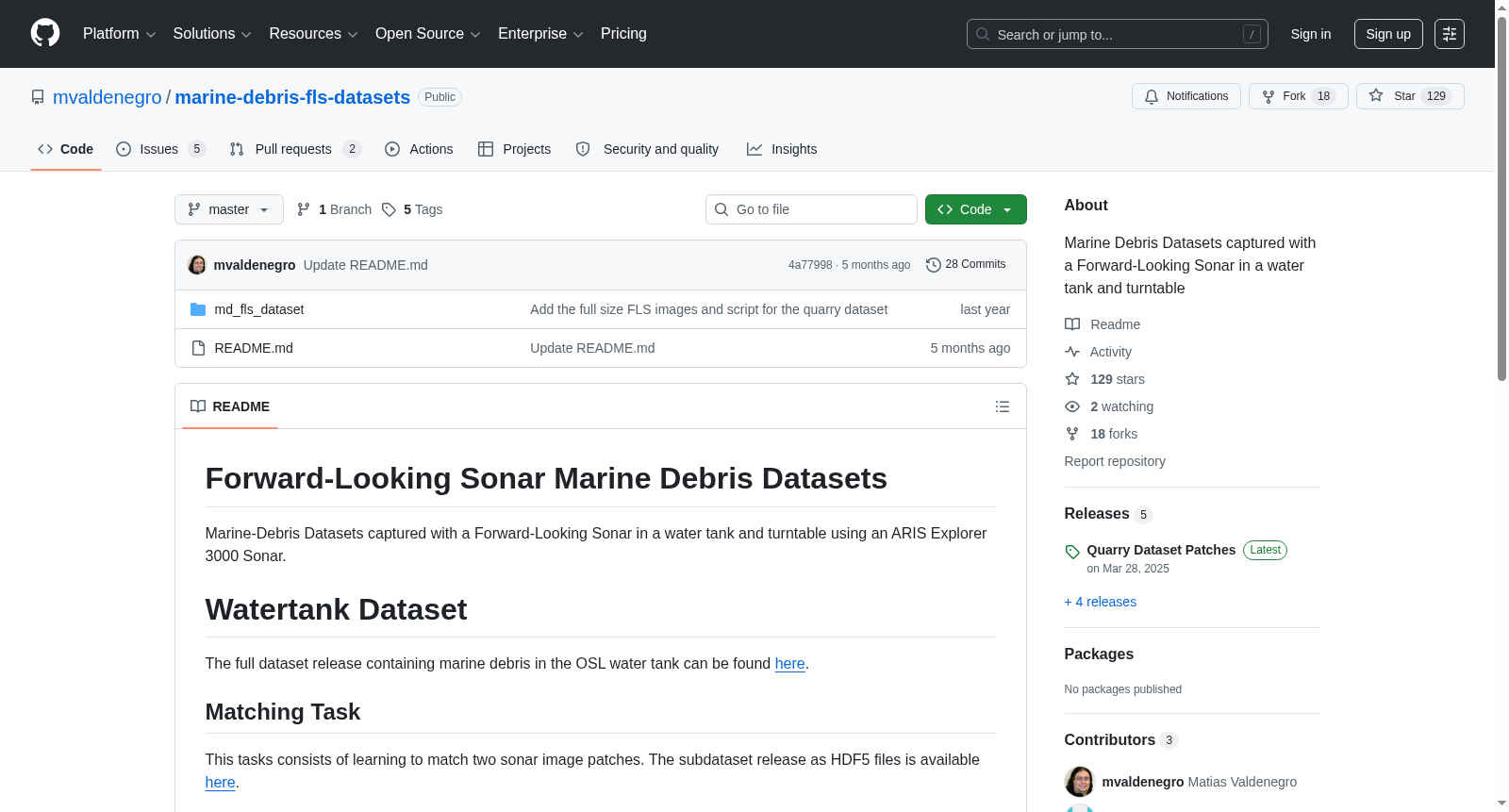Open the README outline icon
This screenshot has width=1509, height=812.
point(1003,406)
